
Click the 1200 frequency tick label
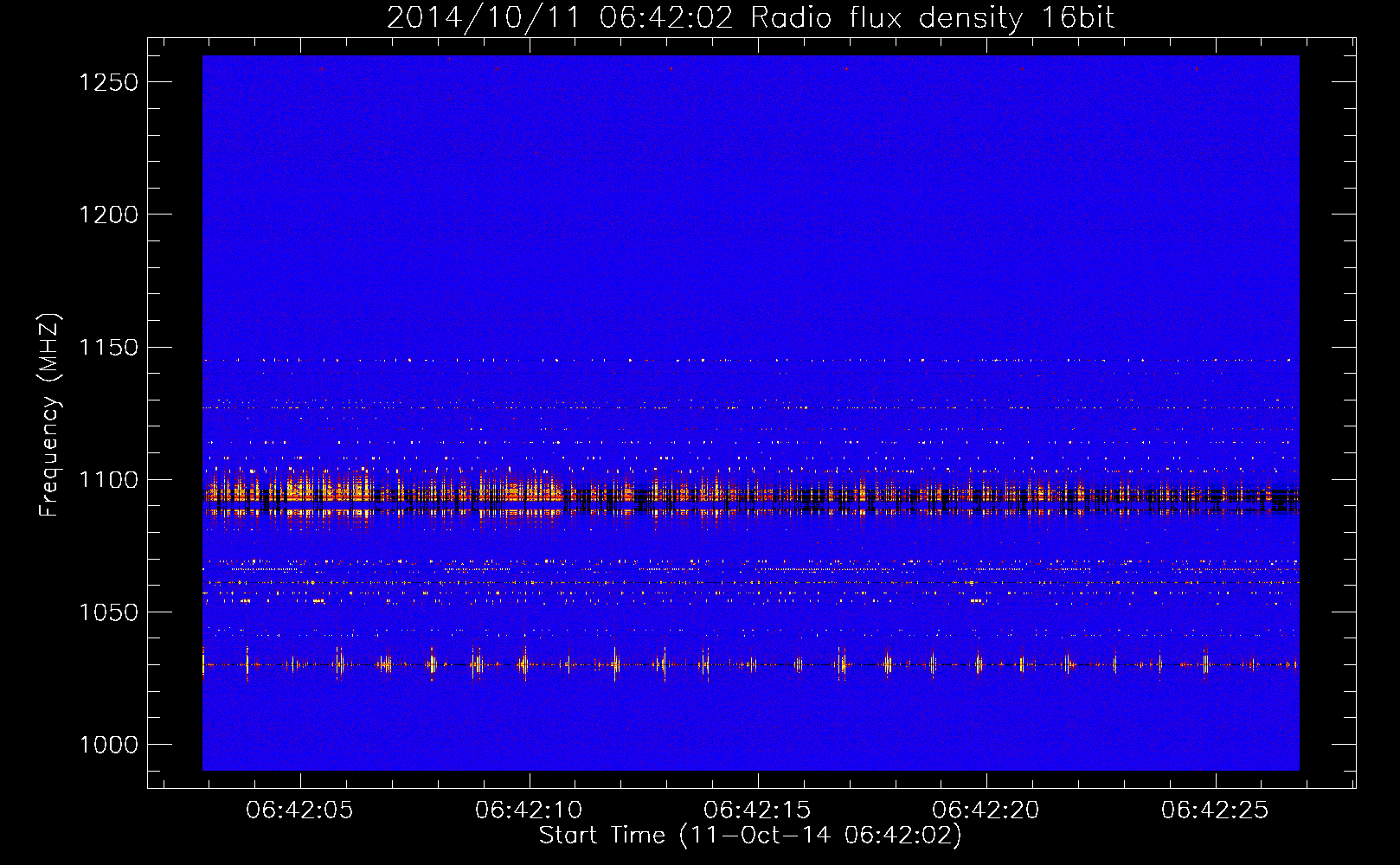point(109,215)
